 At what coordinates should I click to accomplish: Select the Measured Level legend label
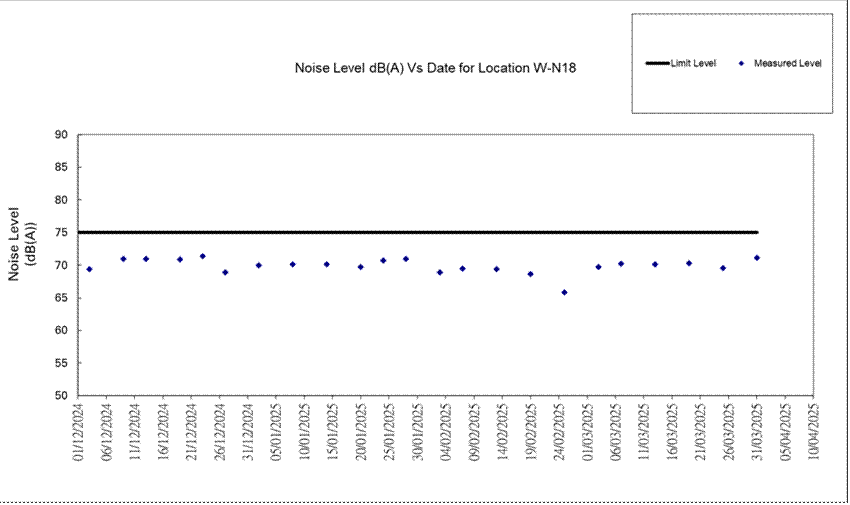click(787, 64)
